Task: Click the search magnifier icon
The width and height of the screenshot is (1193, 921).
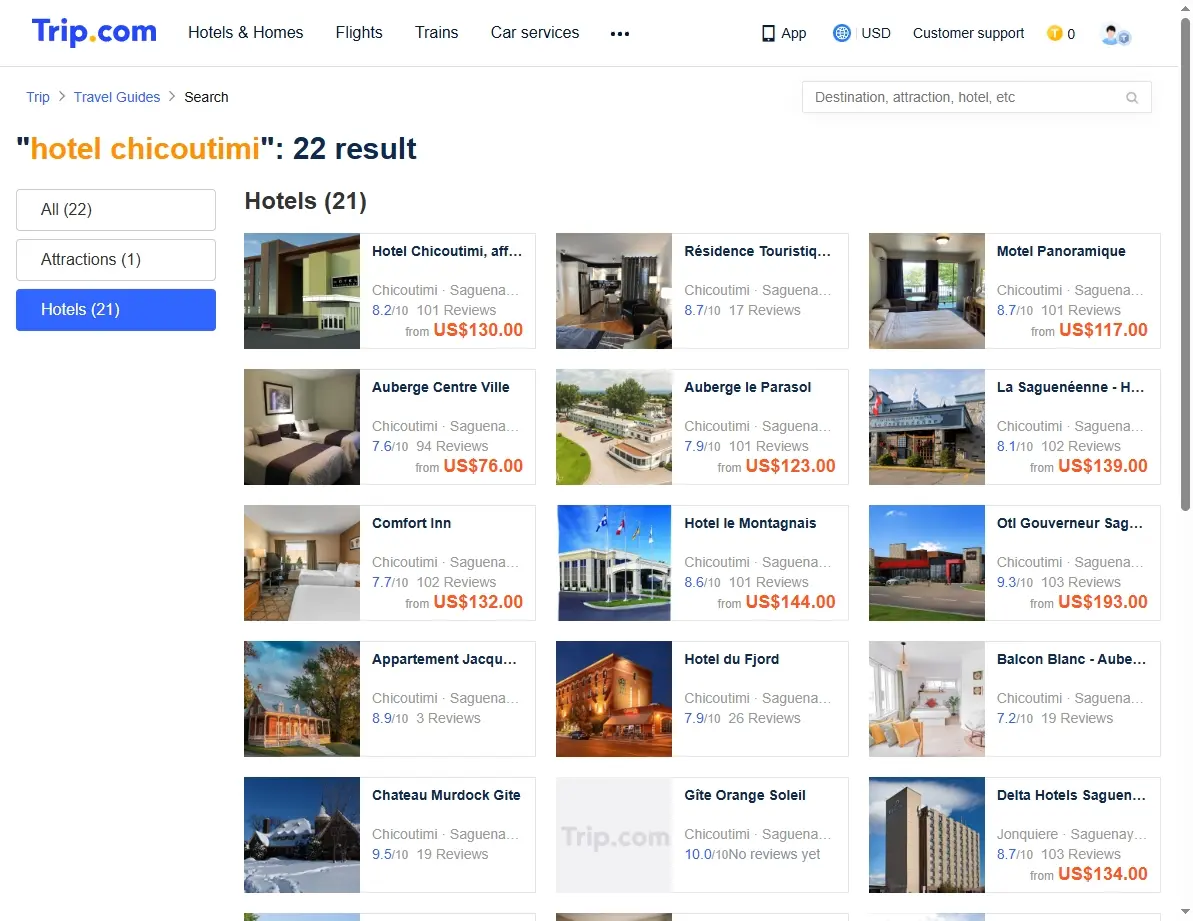Action: coord(1132,97)
